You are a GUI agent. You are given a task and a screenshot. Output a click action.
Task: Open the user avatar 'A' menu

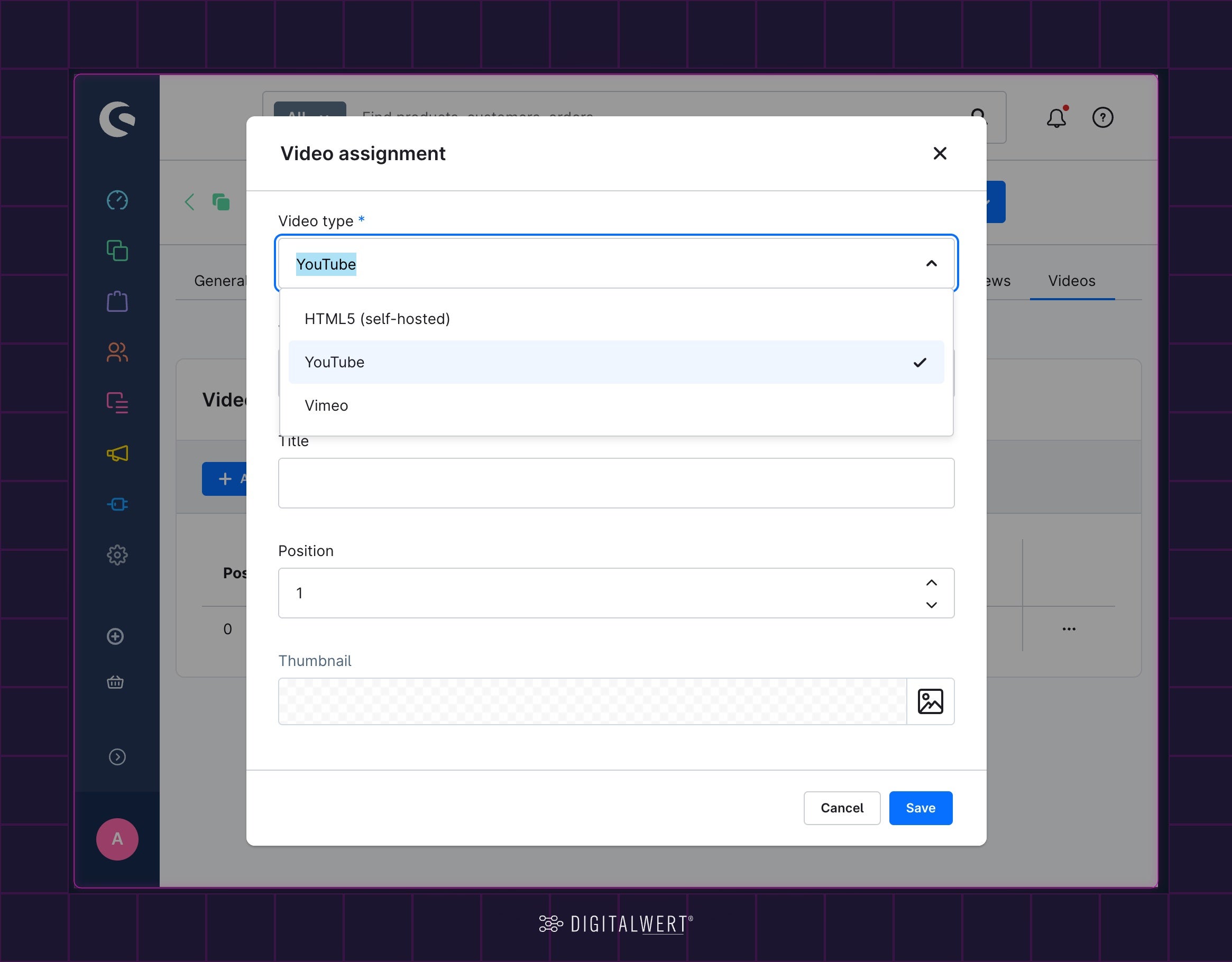pos(117,839)
